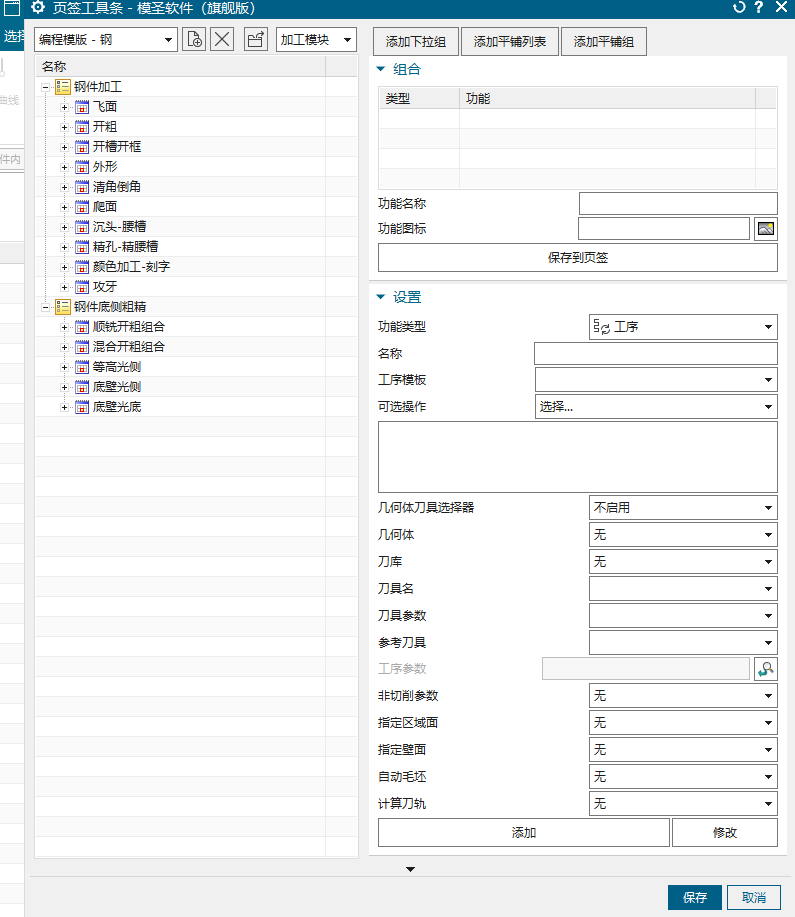Screen dimensions: 795x917
Task: Click the icon beside 混合开粗组合
Action: tap(82, 347)
